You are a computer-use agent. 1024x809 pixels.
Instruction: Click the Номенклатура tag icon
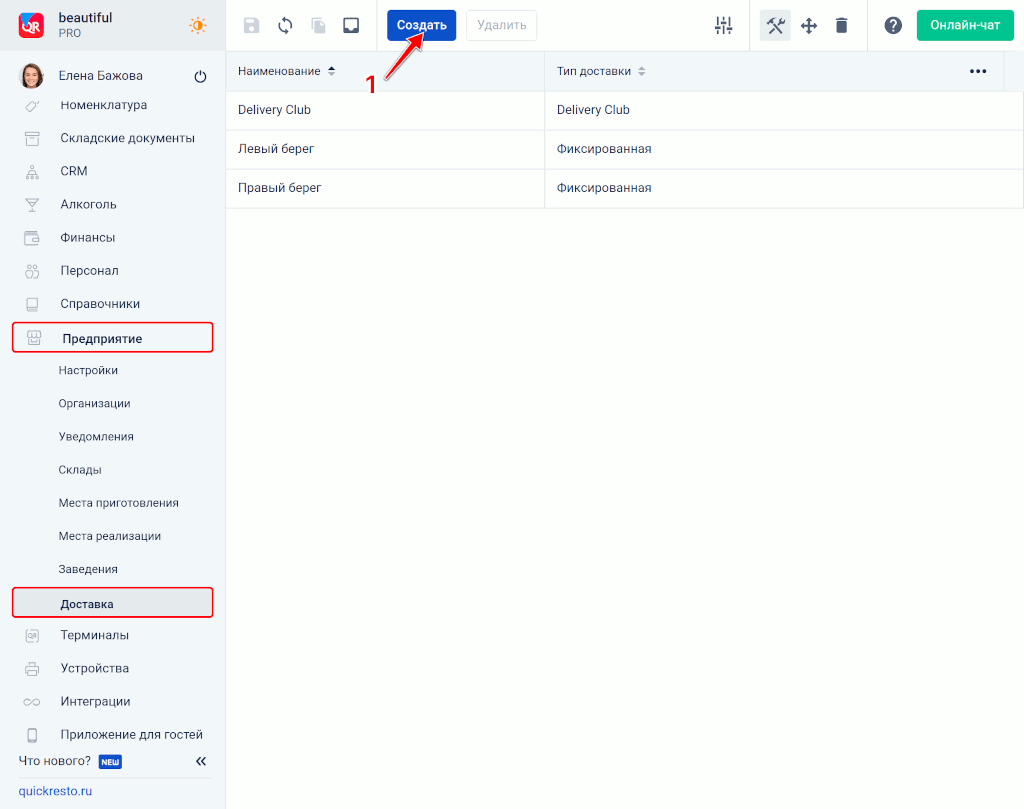[32, 106]
